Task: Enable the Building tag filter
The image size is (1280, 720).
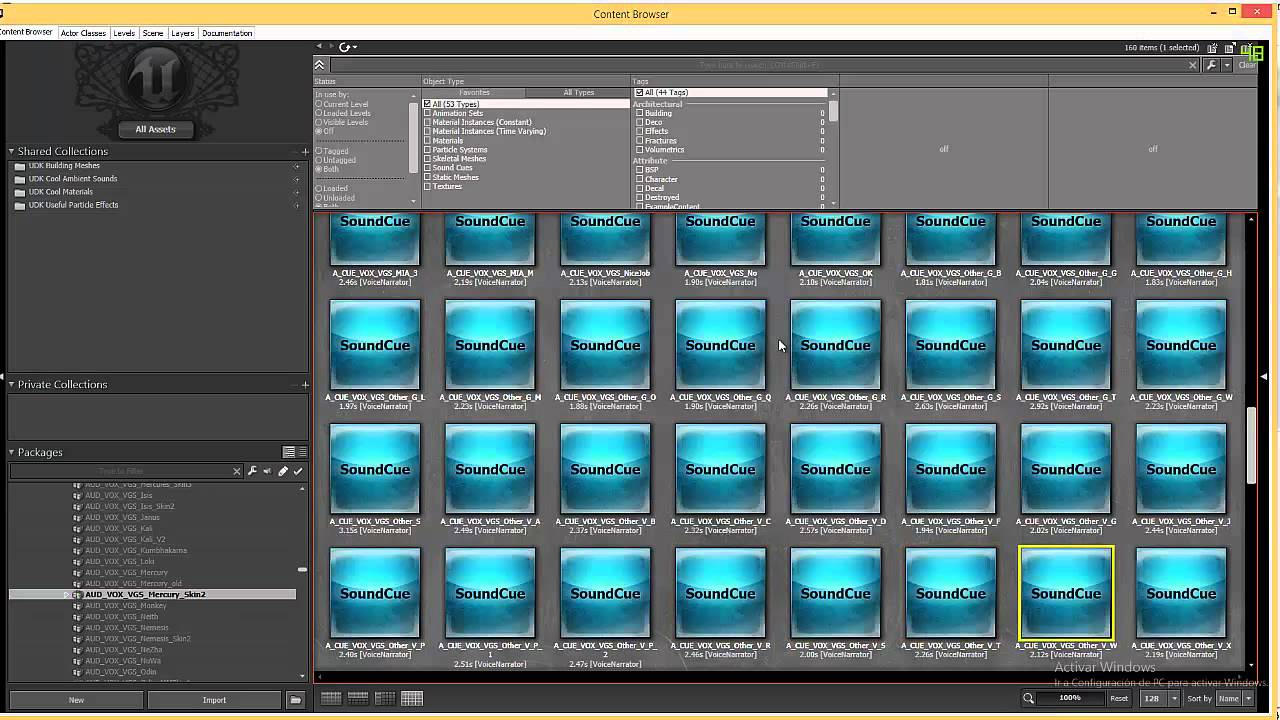Action: click(639, 113)
